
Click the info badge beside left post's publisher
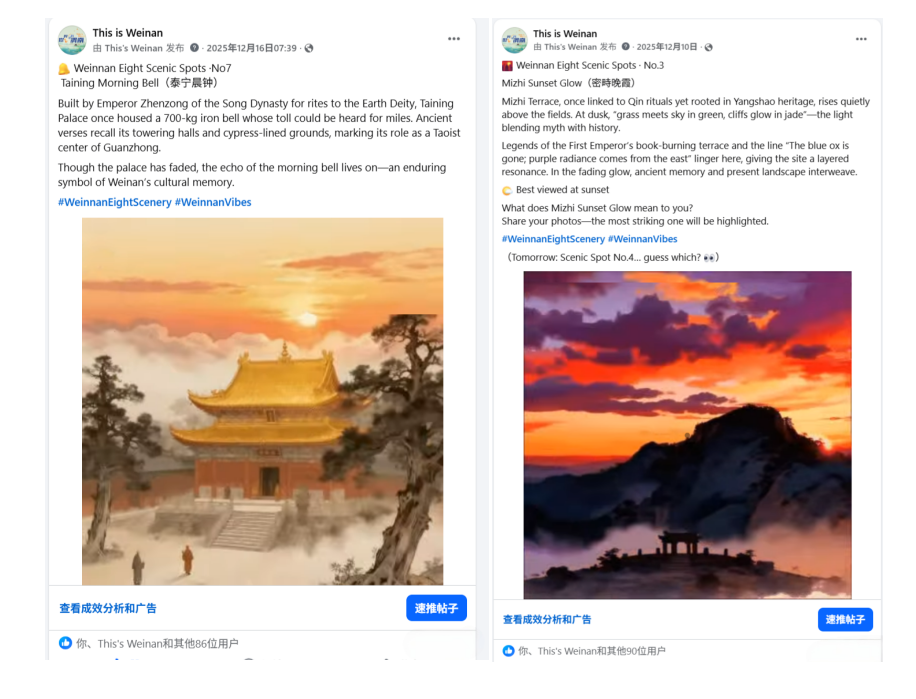point(195,48)
